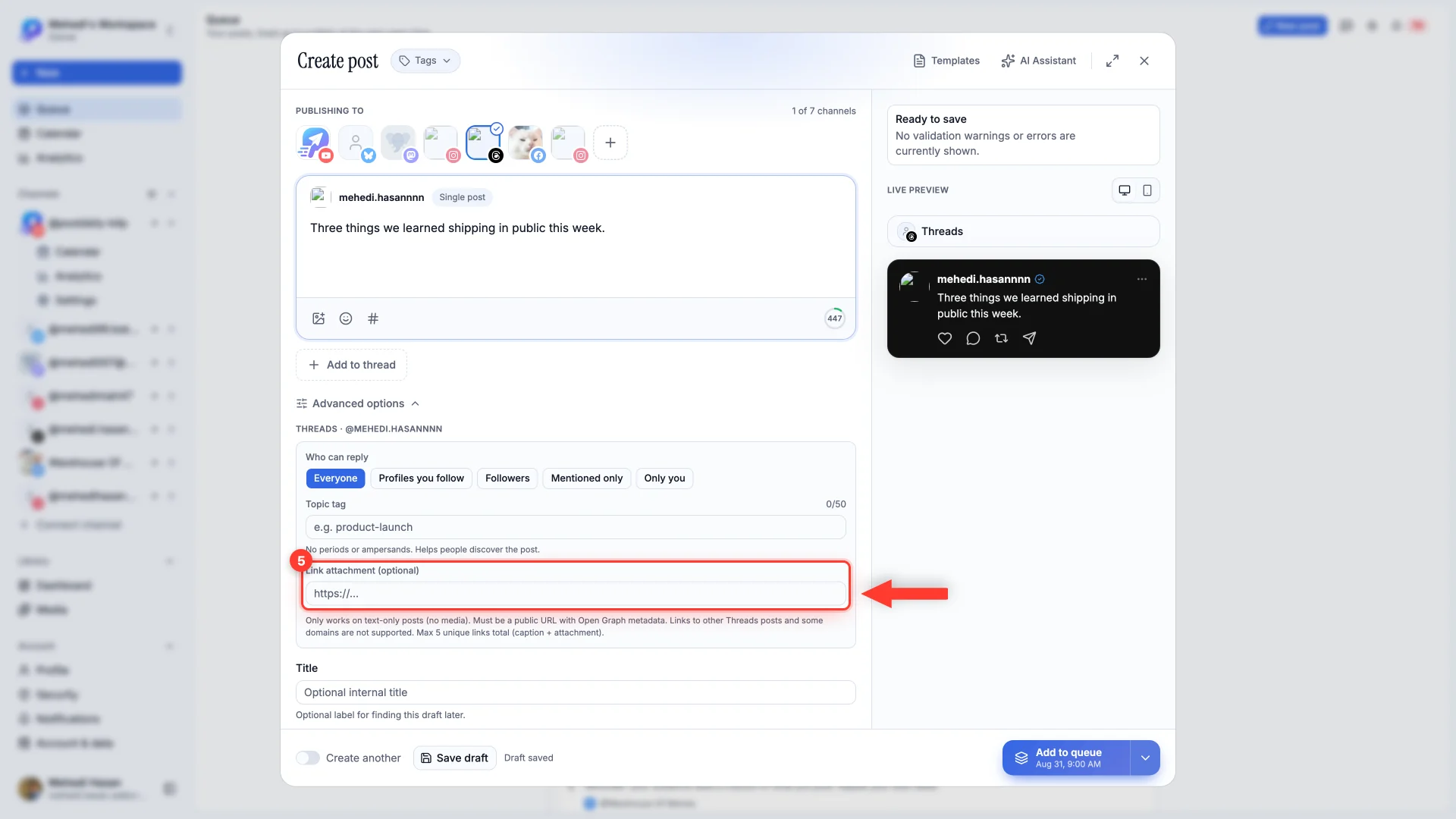
Task: Focus the Topic tag input field
Action: pyautogui.click(x=576, y=527)
